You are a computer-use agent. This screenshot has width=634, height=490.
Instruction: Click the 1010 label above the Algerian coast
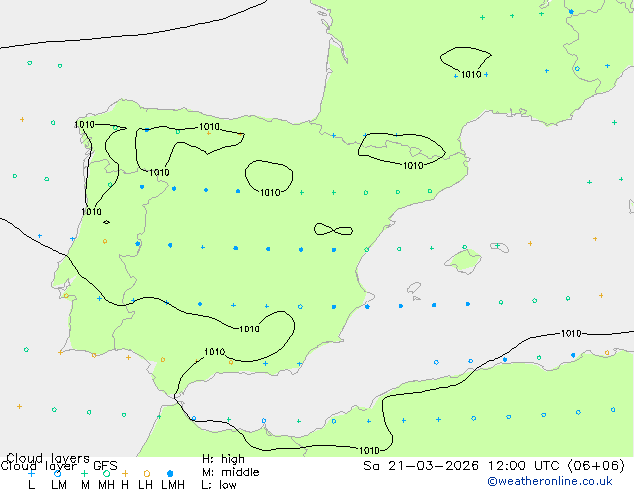[571, 334]
